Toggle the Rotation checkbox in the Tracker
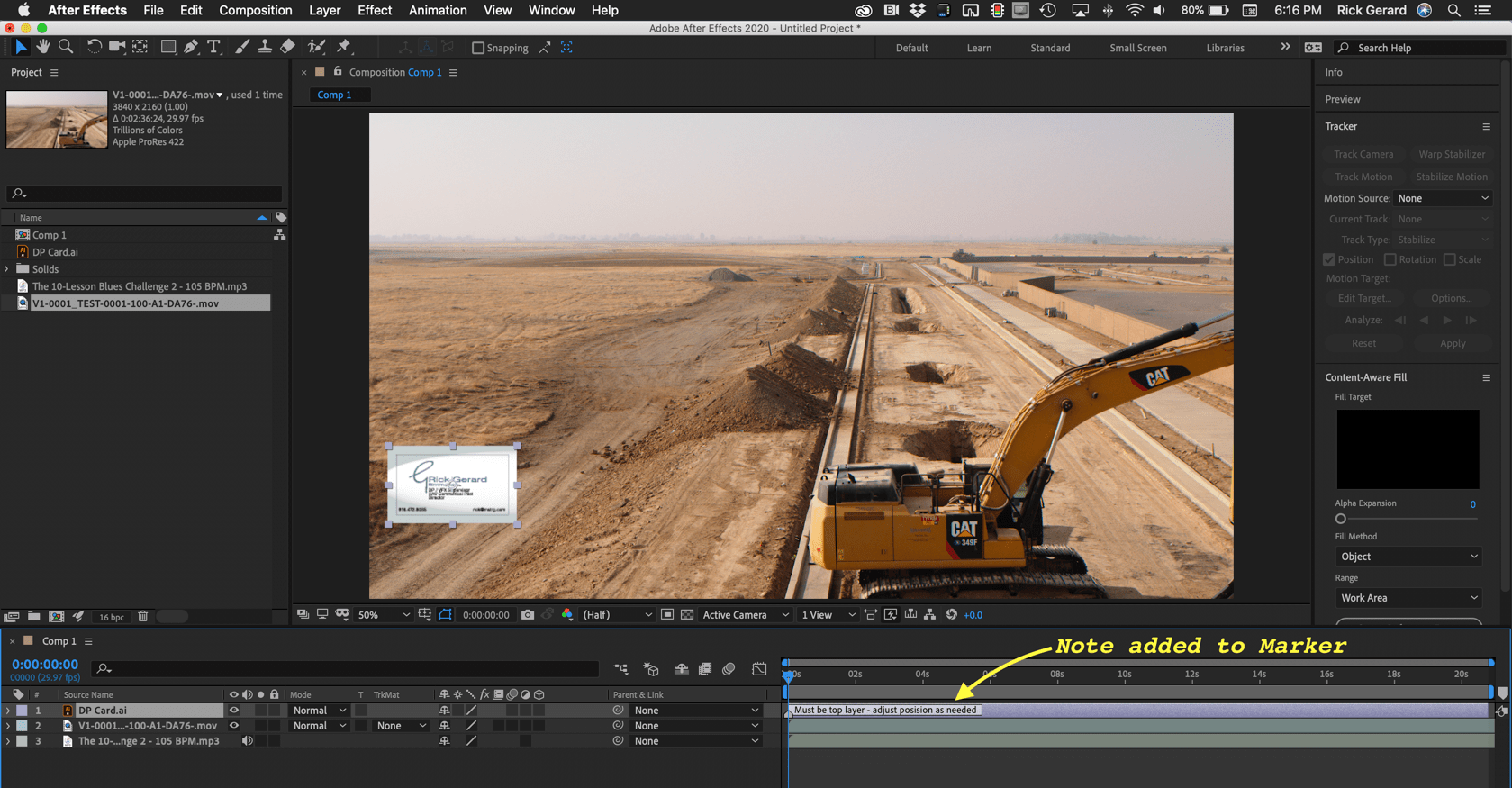Screen dimensions: 1512x788 point(1390,259)
